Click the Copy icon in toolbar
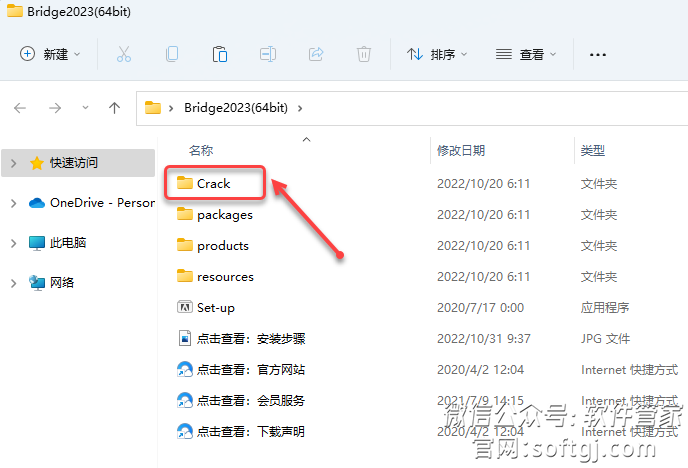This screenshot has height=468, width=688. tap(172, 54)
